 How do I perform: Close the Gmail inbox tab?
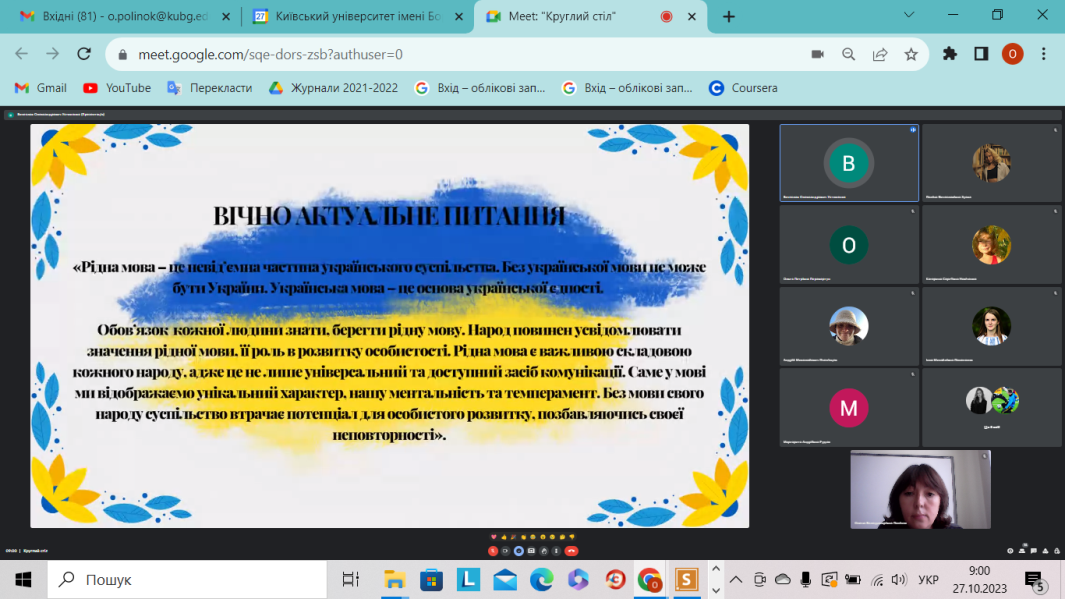(x=226, y=16)
